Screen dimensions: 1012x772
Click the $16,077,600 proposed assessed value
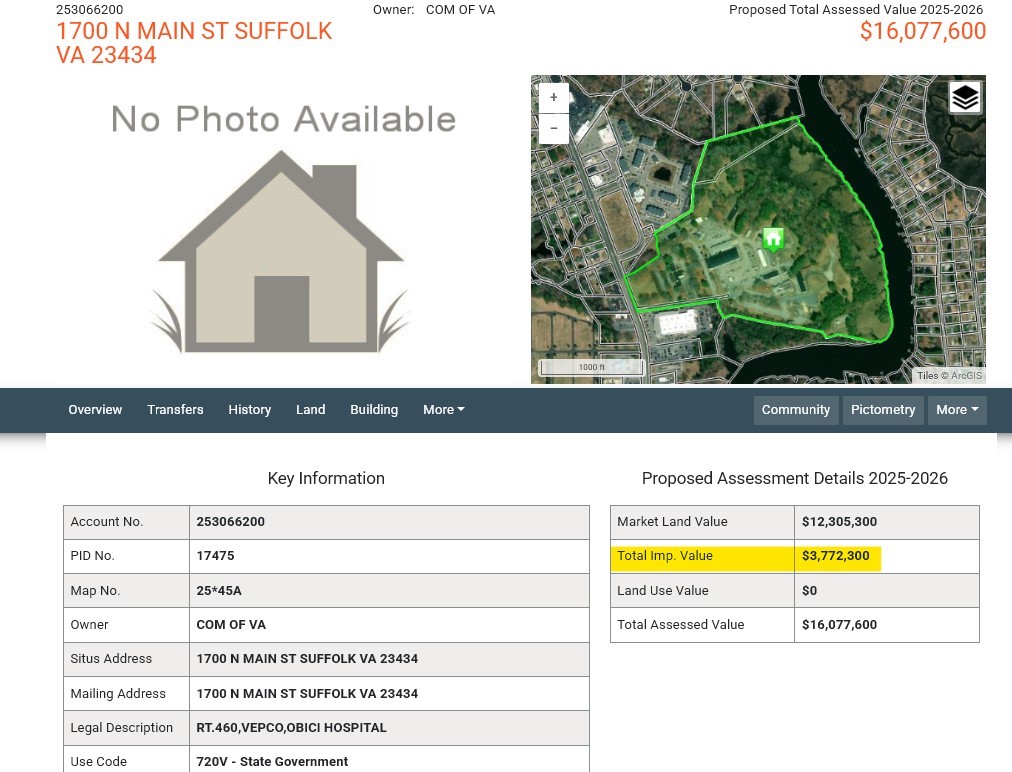pyautogui.click(x=922, y=31)
